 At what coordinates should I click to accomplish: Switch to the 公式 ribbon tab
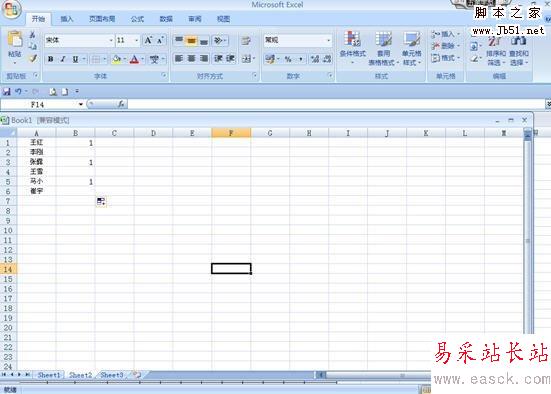[x=137, y=19]
